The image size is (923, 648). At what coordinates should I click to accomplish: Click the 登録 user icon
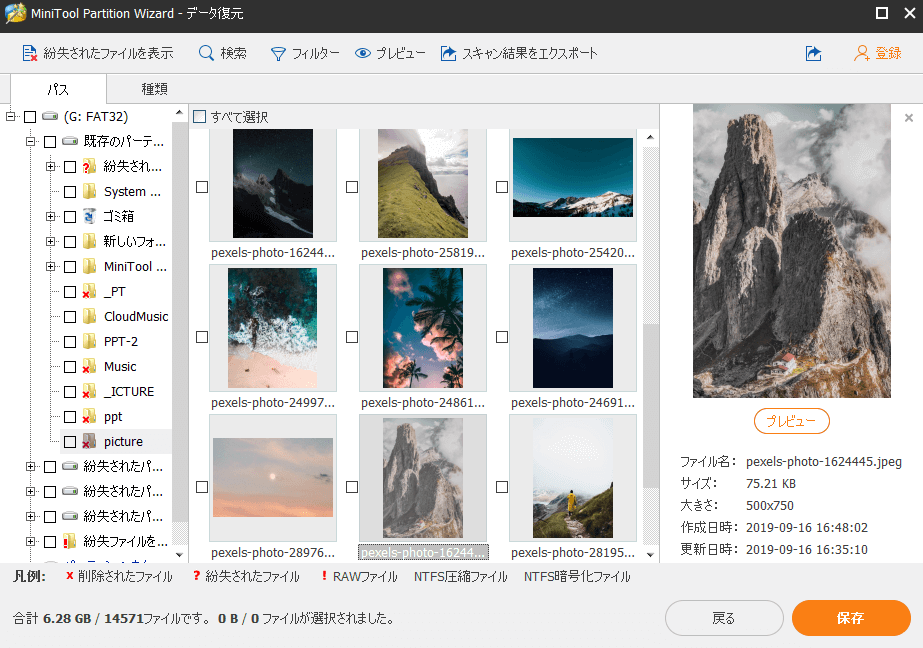(x=861, y=54)
